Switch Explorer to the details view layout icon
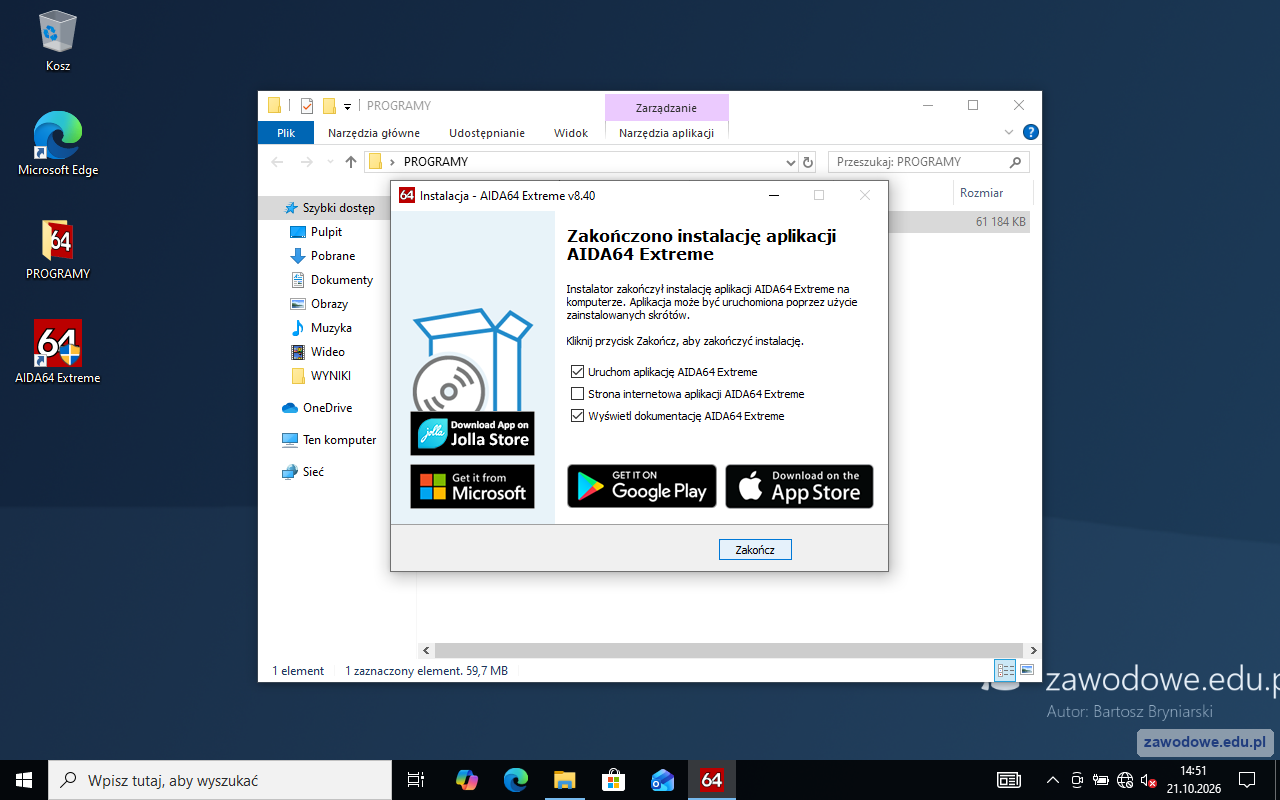The image size is (1280, 800). (1005, 671)
